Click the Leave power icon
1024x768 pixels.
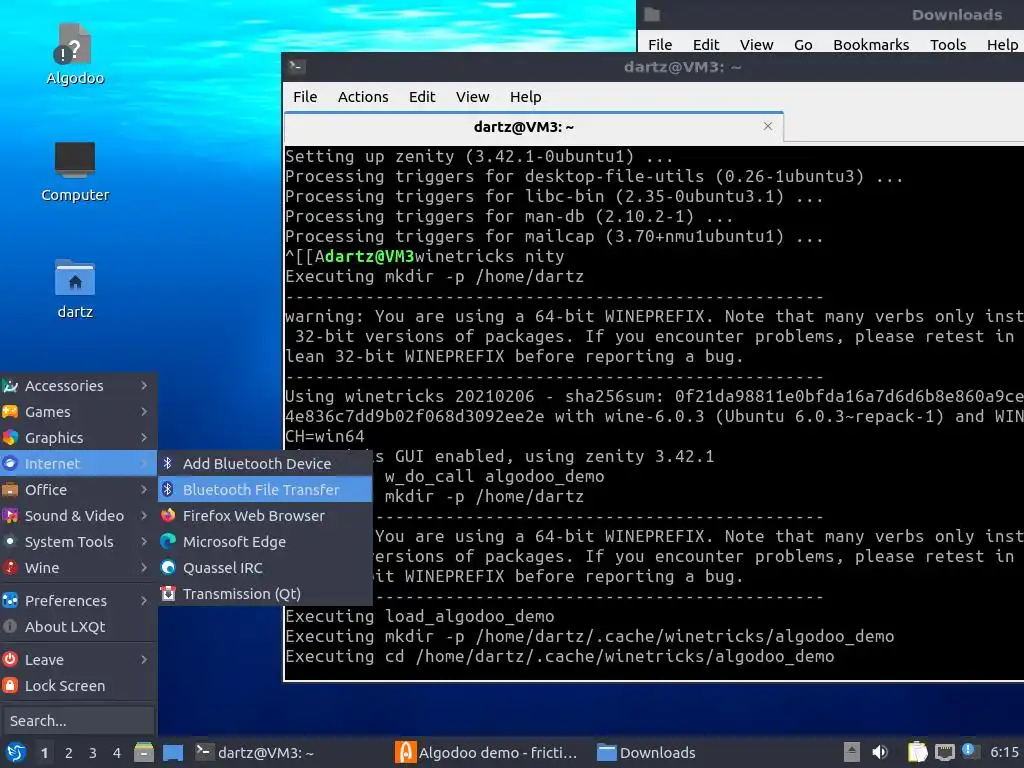click(x=10, y=660)
